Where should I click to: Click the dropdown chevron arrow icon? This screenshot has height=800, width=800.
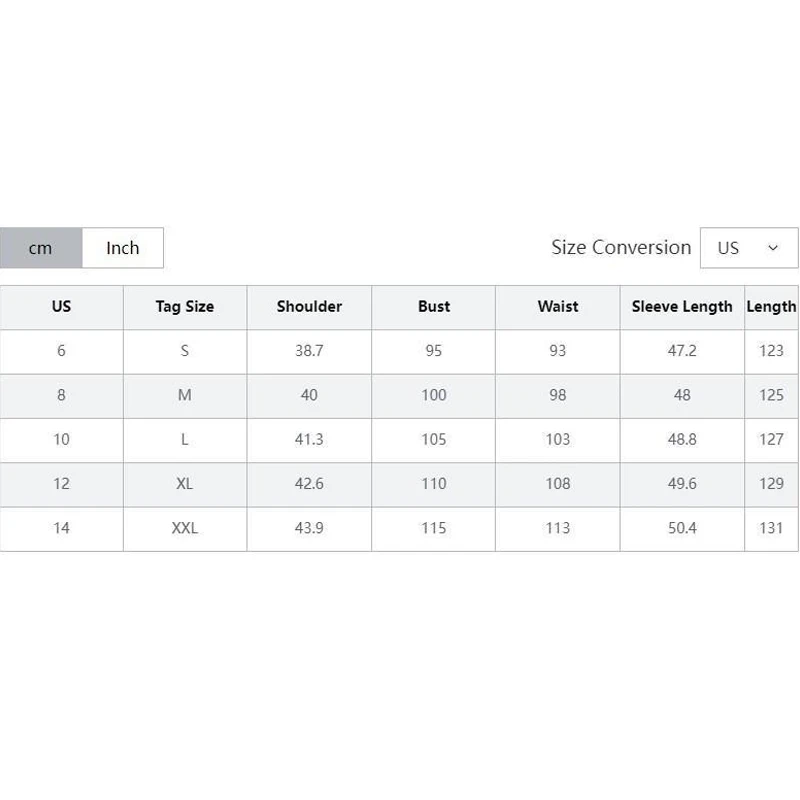[773, 248]
